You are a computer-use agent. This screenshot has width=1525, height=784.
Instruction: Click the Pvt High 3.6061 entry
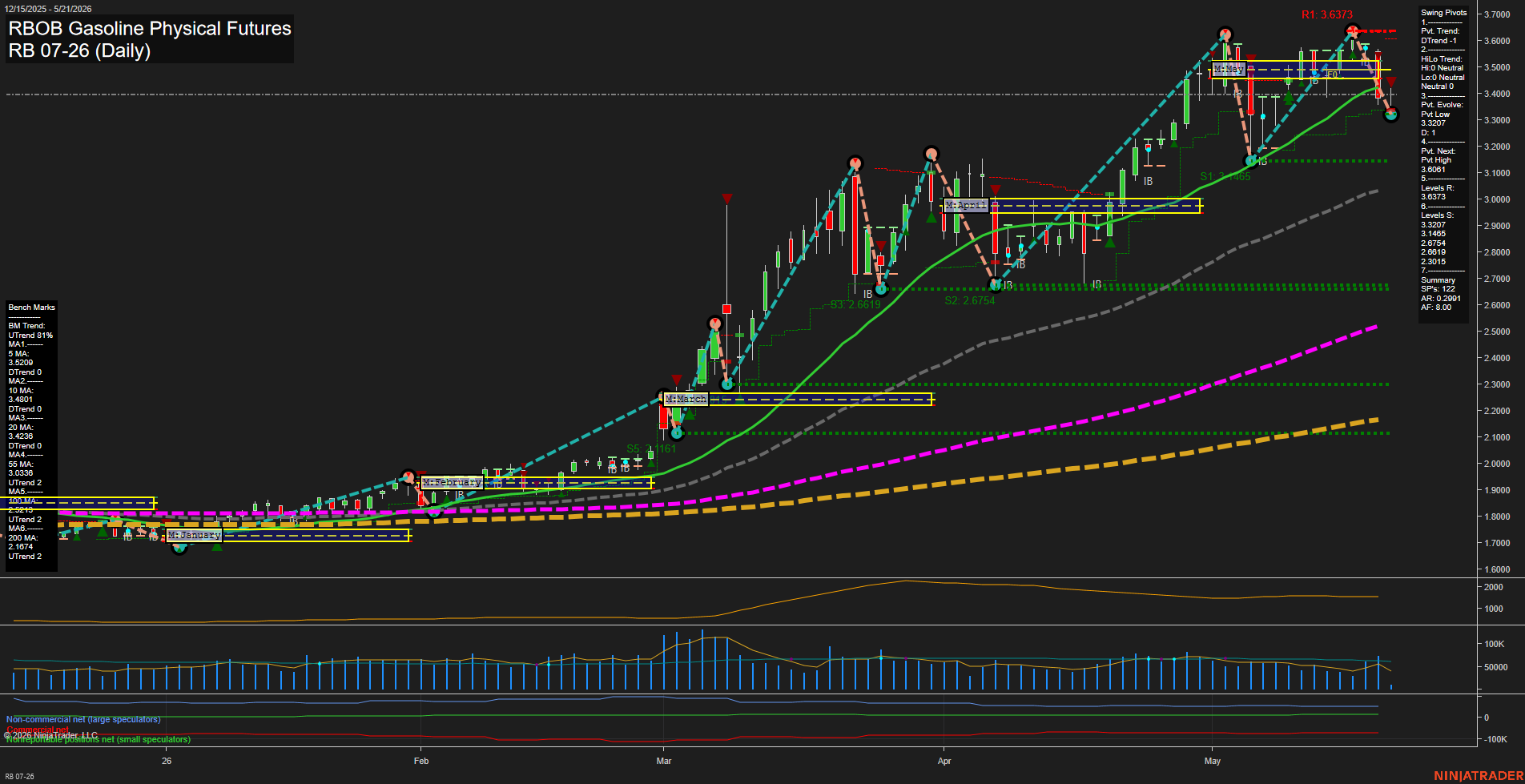coord(1436,165)
